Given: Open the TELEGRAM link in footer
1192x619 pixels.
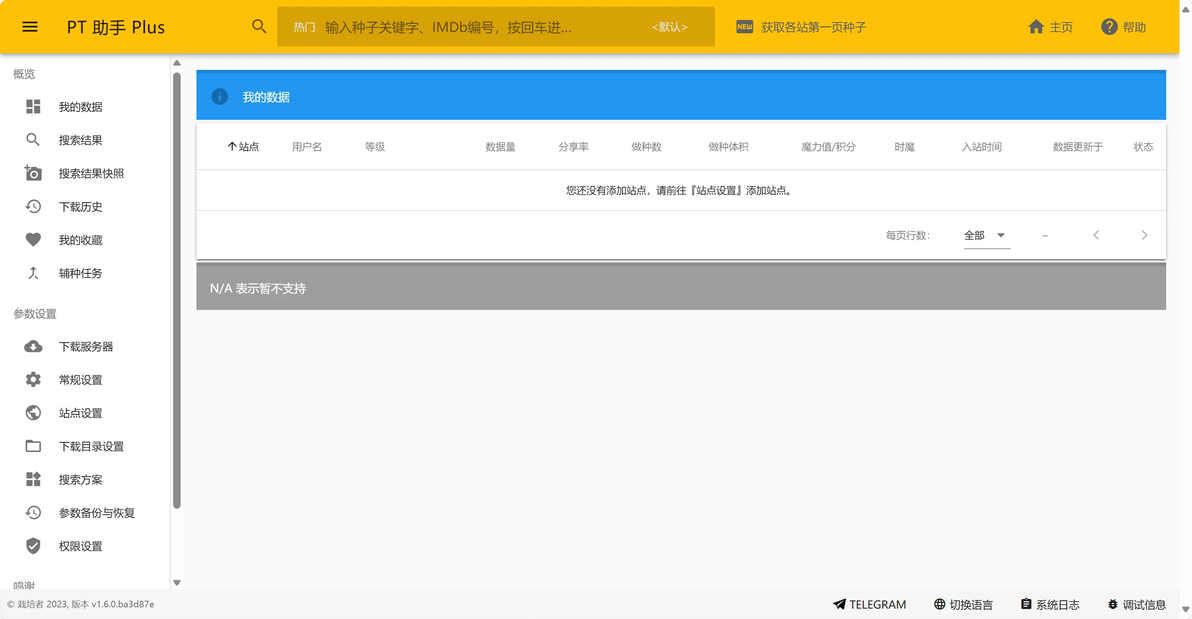Looking at the screenshot, I should 869,604.
